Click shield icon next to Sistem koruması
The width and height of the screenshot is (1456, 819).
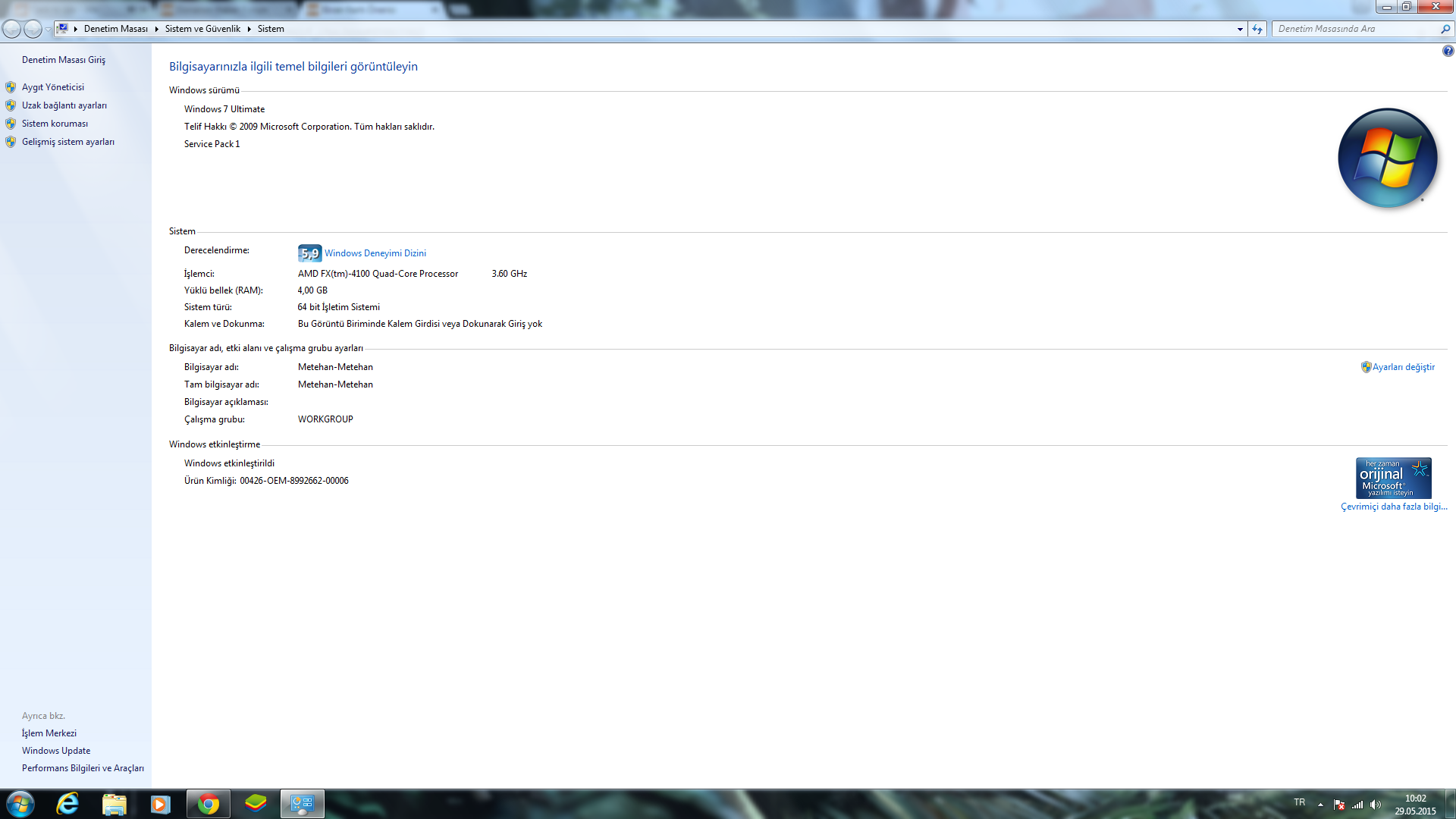11,124
